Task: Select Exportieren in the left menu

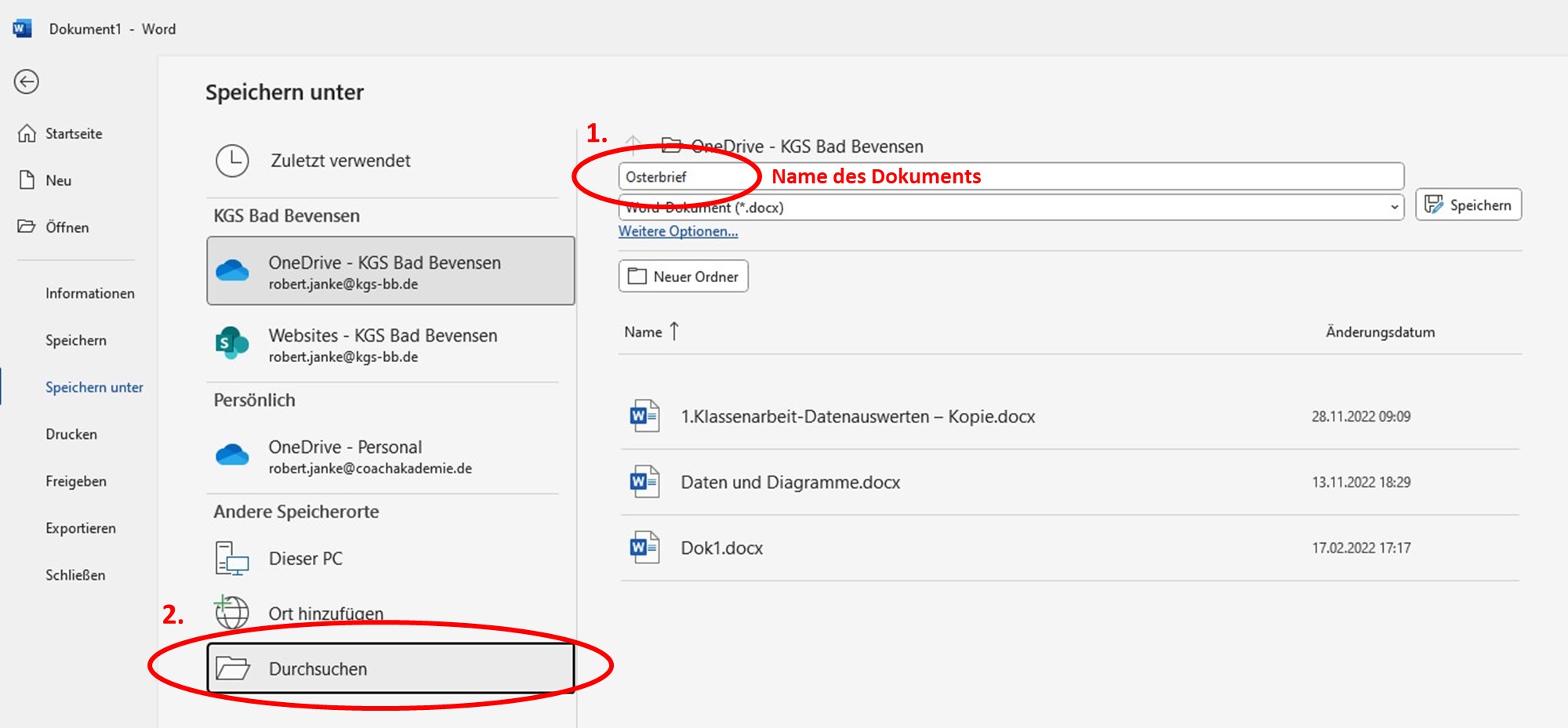Action: point(81,528)
